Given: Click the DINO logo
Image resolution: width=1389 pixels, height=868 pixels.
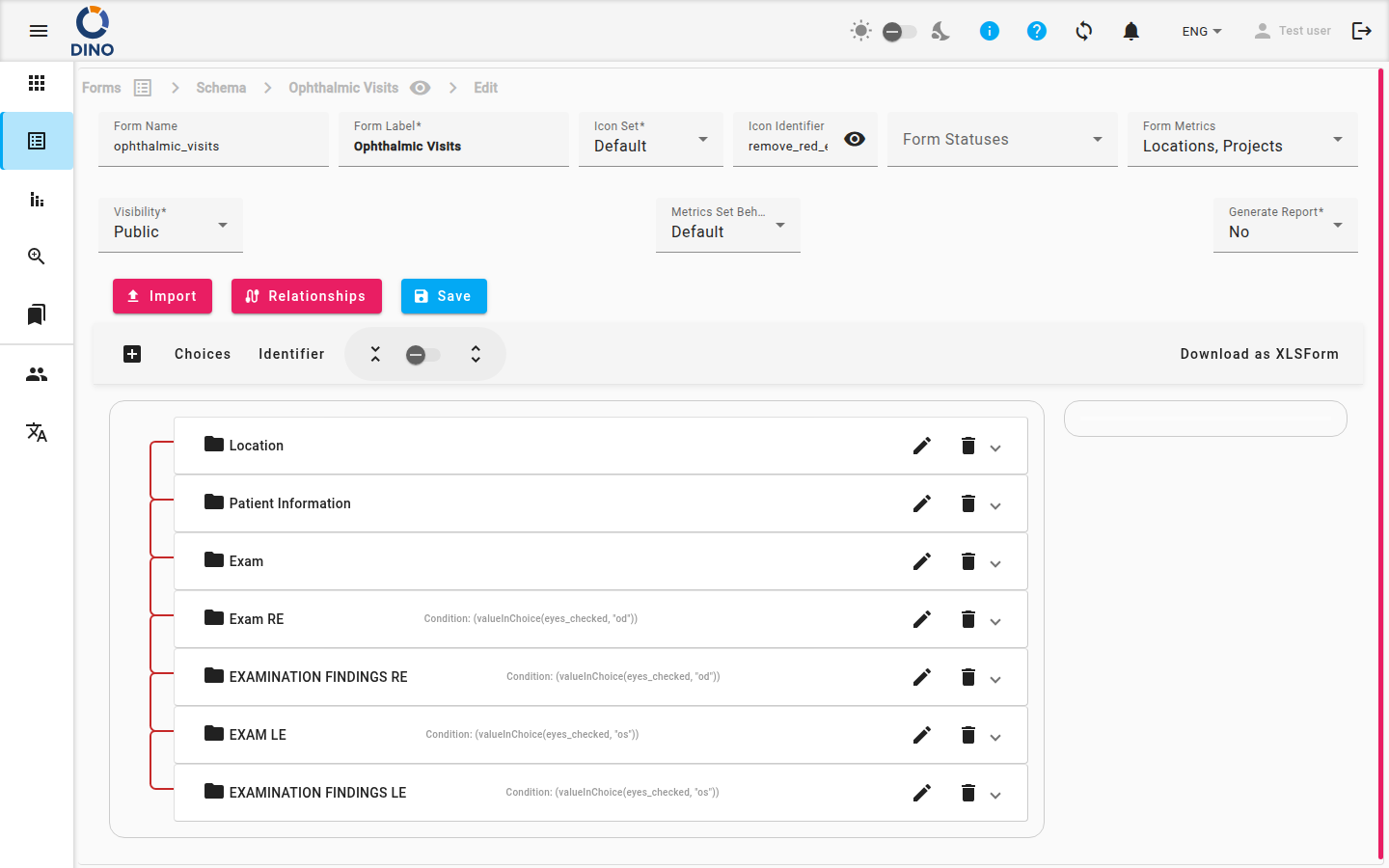Looking at the screenshot, I should [x=93, y=31].
